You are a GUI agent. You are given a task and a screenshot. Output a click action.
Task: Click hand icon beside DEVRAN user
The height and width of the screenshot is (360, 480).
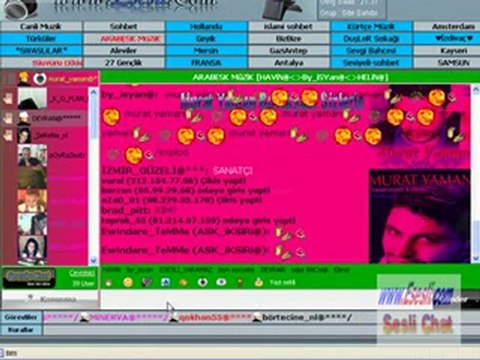pyautogui.click(x=8, y=117)
